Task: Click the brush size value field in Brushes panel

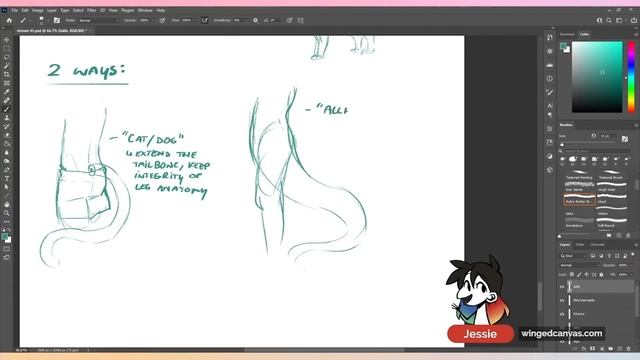Action: click(x=607, y=136)
